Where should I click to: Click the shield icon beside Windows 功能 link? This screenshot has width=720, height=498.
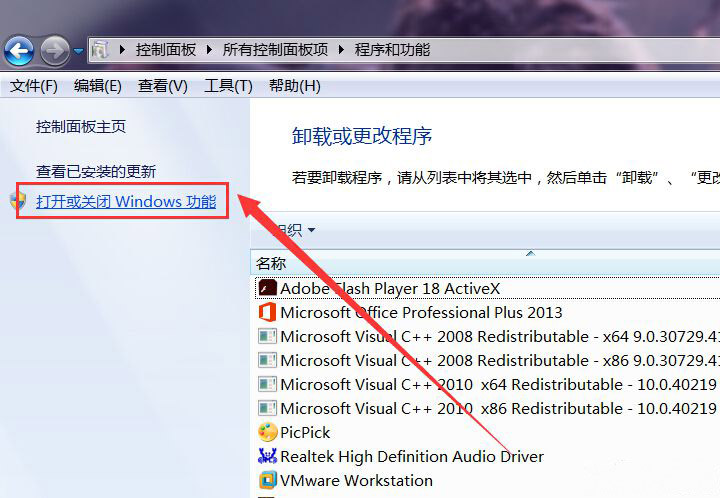pyautogui.click(x=18, y=201)
